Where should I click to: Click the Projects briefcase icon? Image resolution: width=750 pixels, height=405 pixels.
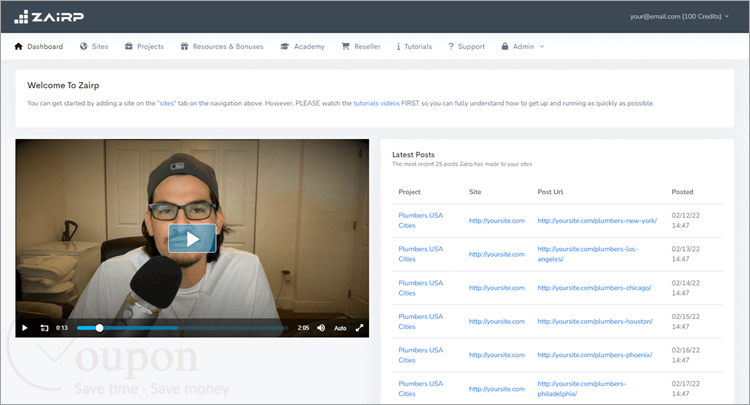tap(129, 46)
